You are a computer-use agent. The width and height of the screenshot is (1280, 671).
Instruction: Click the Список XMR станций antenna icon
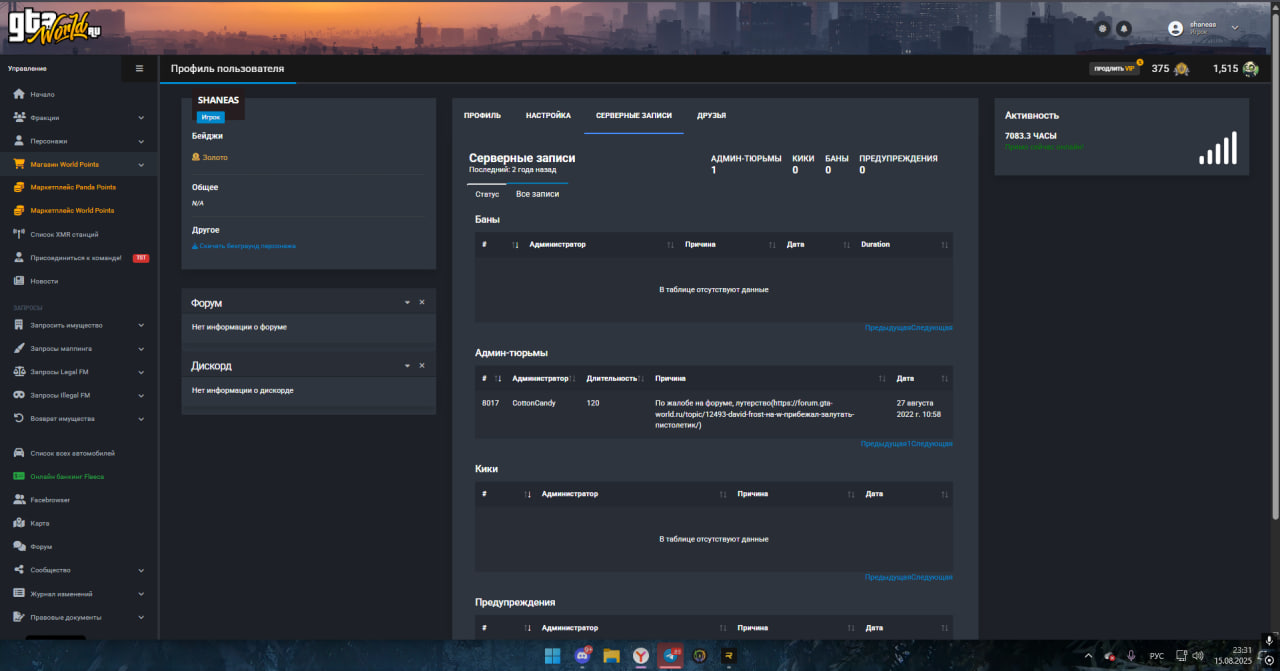coord(19,234)
